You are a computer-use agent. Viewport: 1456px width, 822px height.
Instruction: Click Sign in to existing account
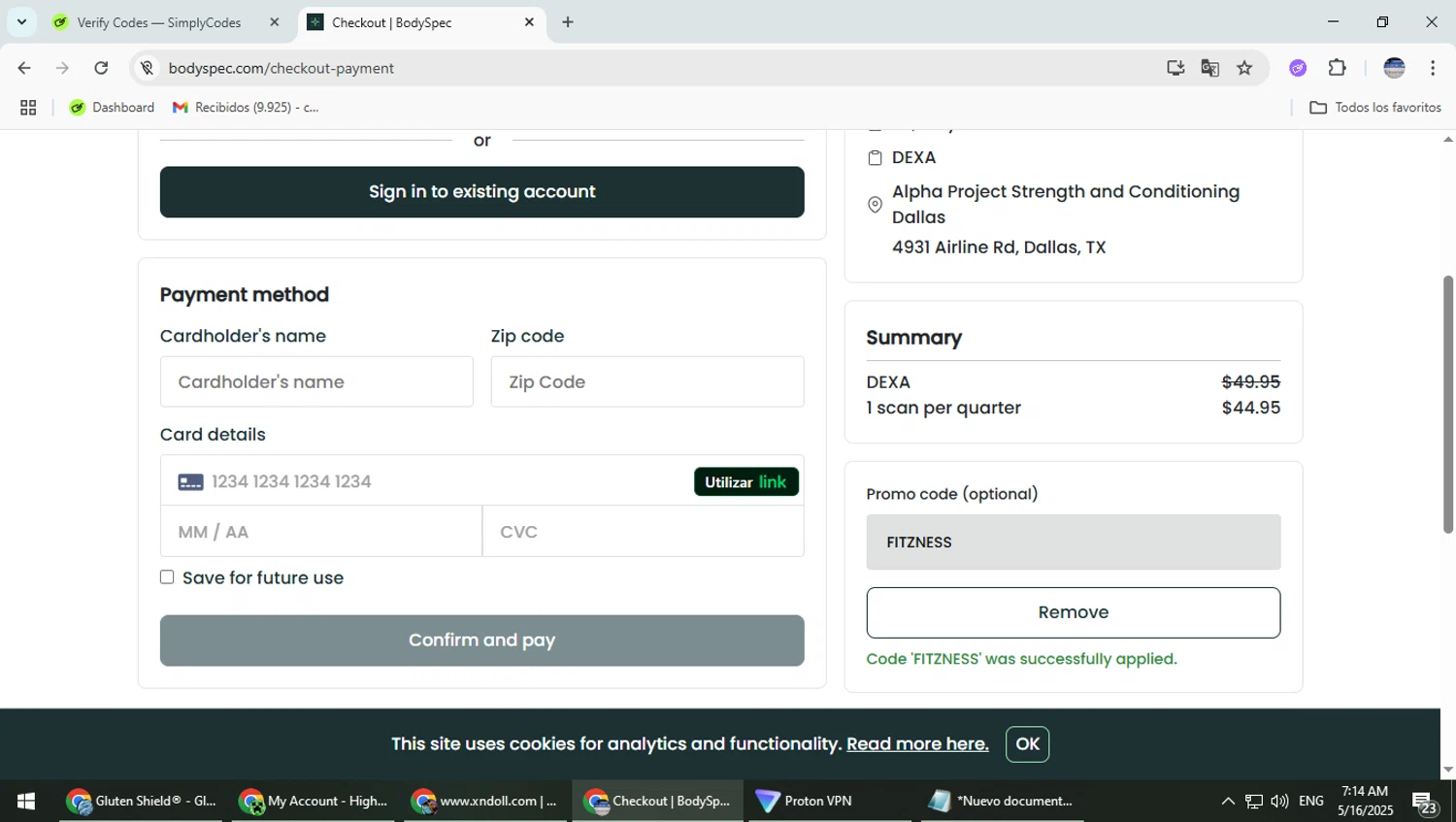[x=481, y=192]
